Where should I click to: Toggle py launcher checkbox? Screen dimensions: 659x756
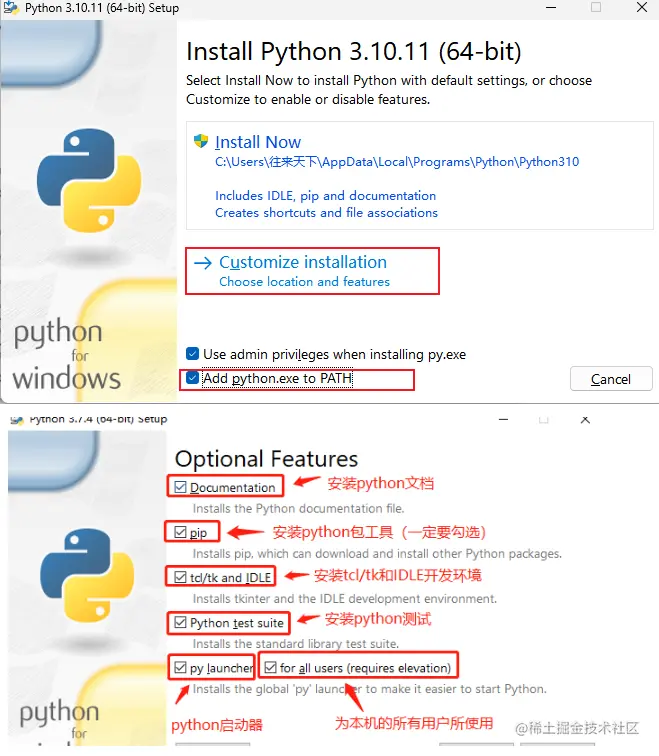click(x=180, y=668)
